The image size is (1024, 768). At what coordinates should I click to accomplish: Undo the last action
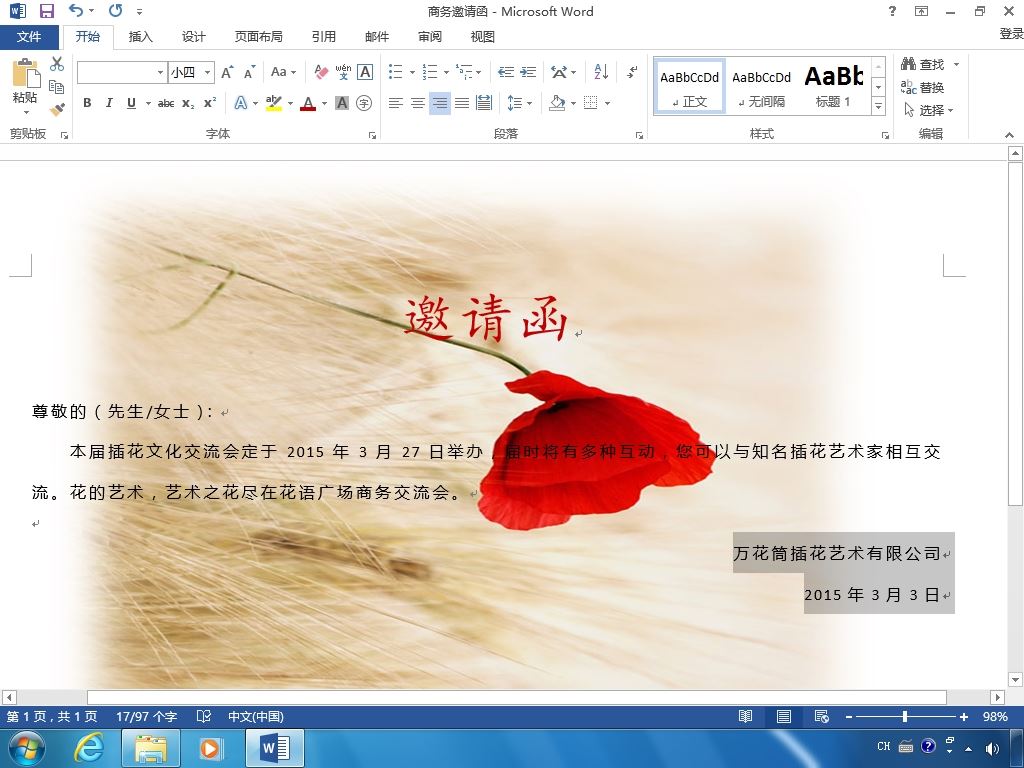pos(76,10)
